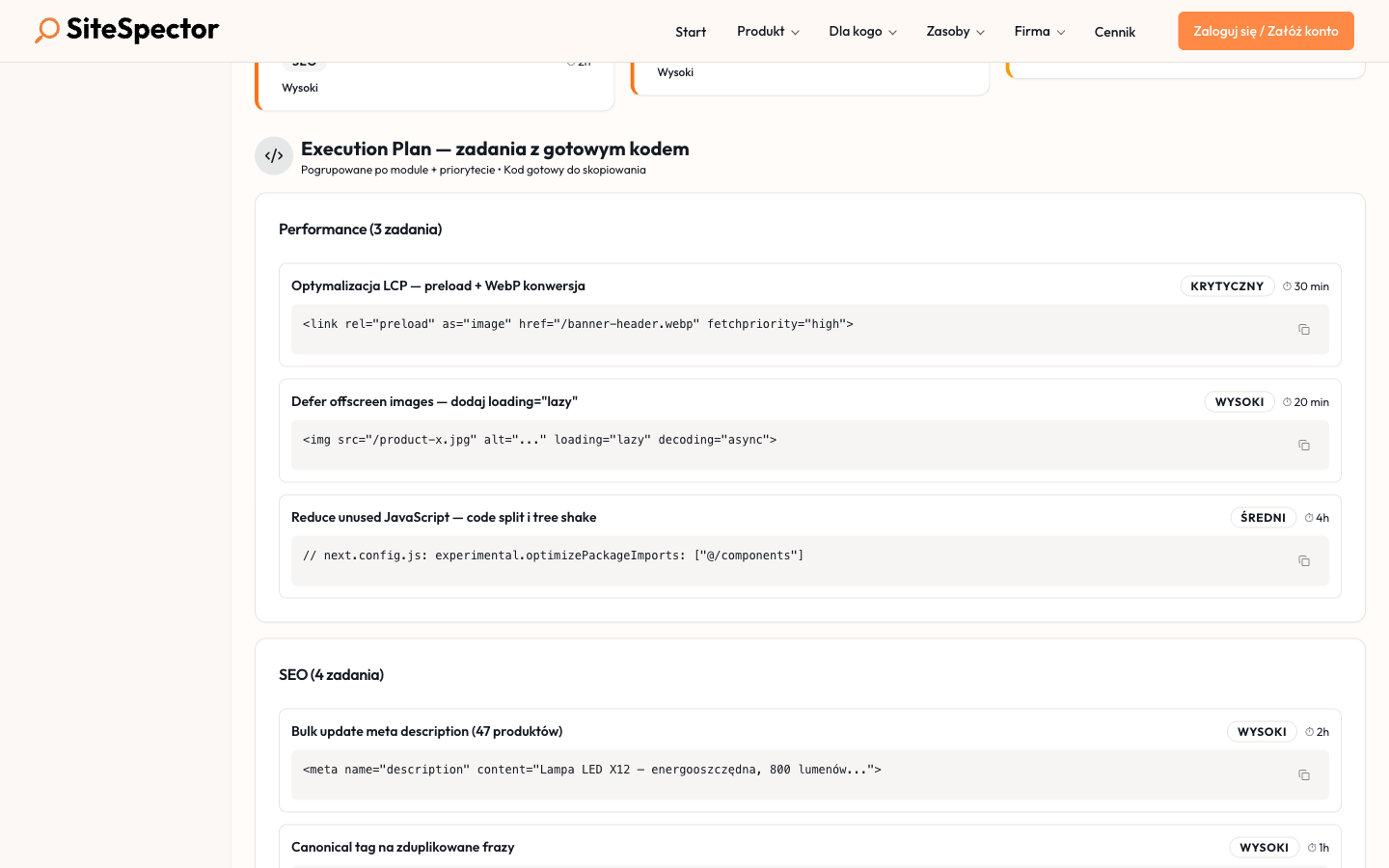
Task: Expand the Zasoby dropdown
Action: (x=954, y=31)
